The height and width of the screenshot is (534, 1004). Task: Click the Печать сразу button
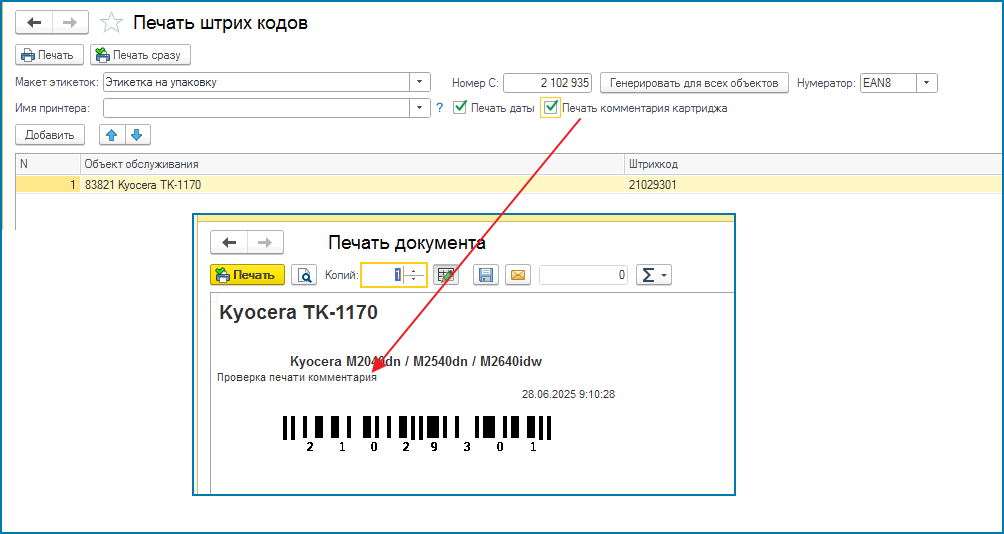[x=140, y=55]
